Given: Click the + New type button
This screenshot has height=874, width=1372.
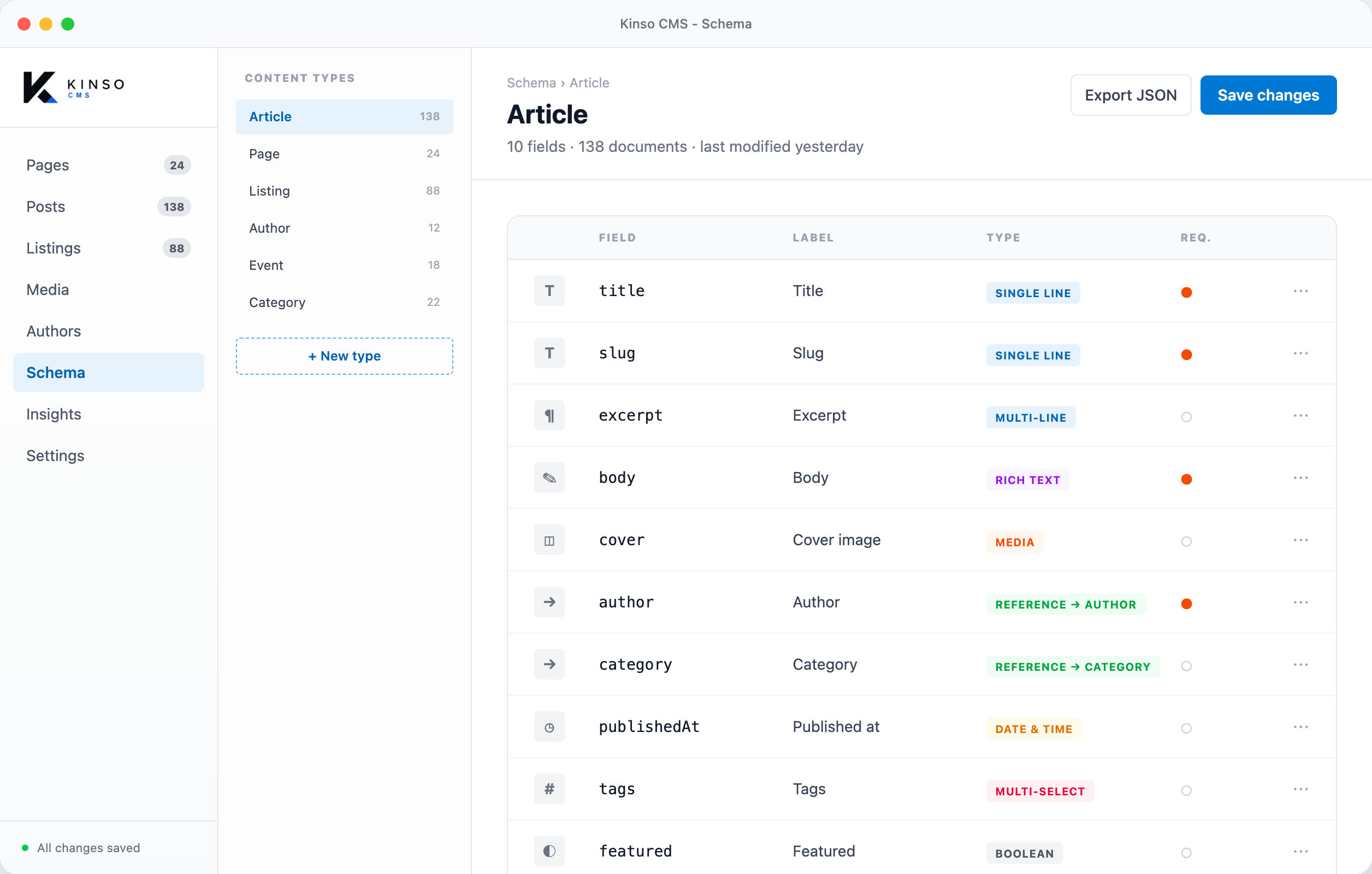Looking at the screenshot, I should point(344,356).
